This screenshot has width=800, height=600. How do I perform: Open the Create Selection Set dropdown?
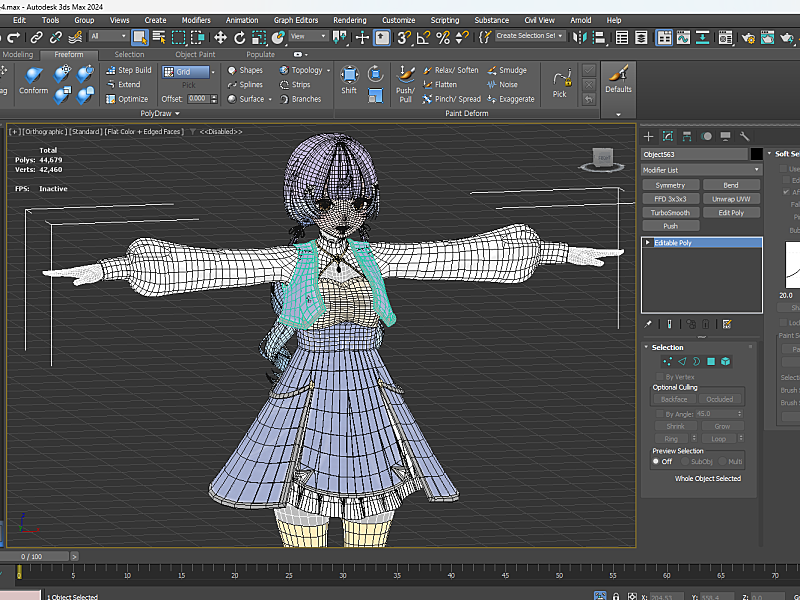[x=530, y=36]
